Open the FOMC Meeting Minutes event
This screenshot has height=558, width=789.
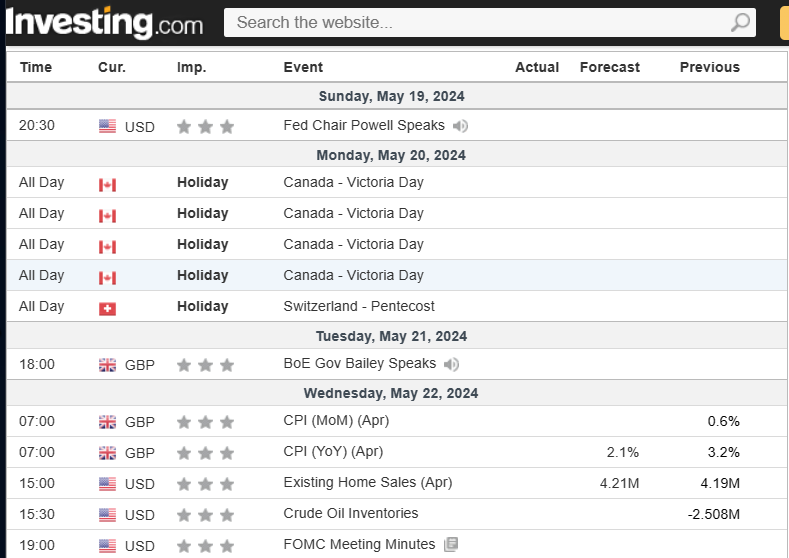tap(359, 544)
